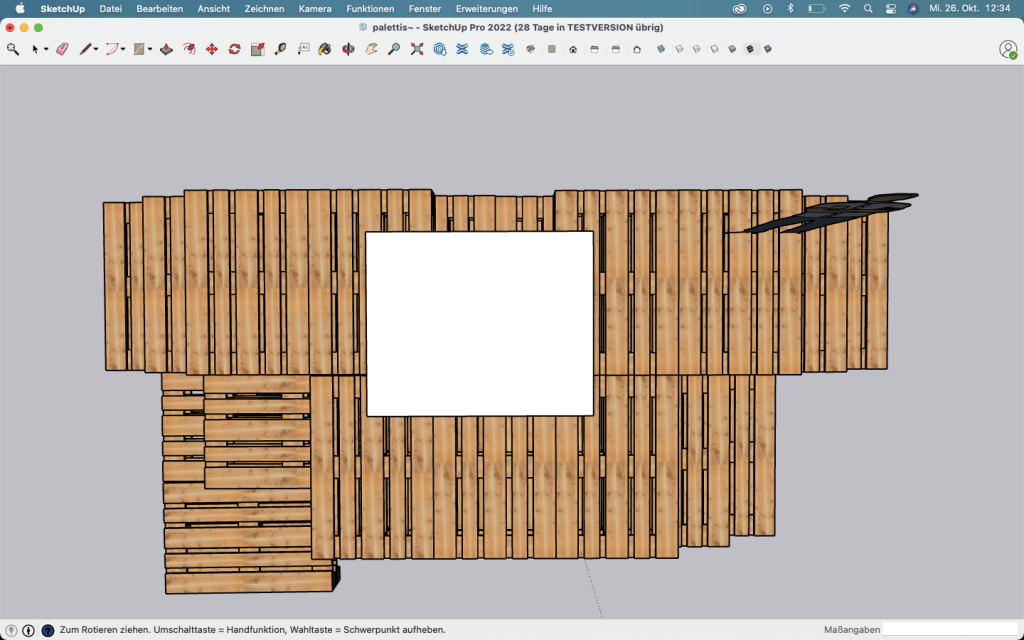Open the Kamera menu
Viewport: 1024px width, 640px height.
pyautogui.click(x=315, y=8)
